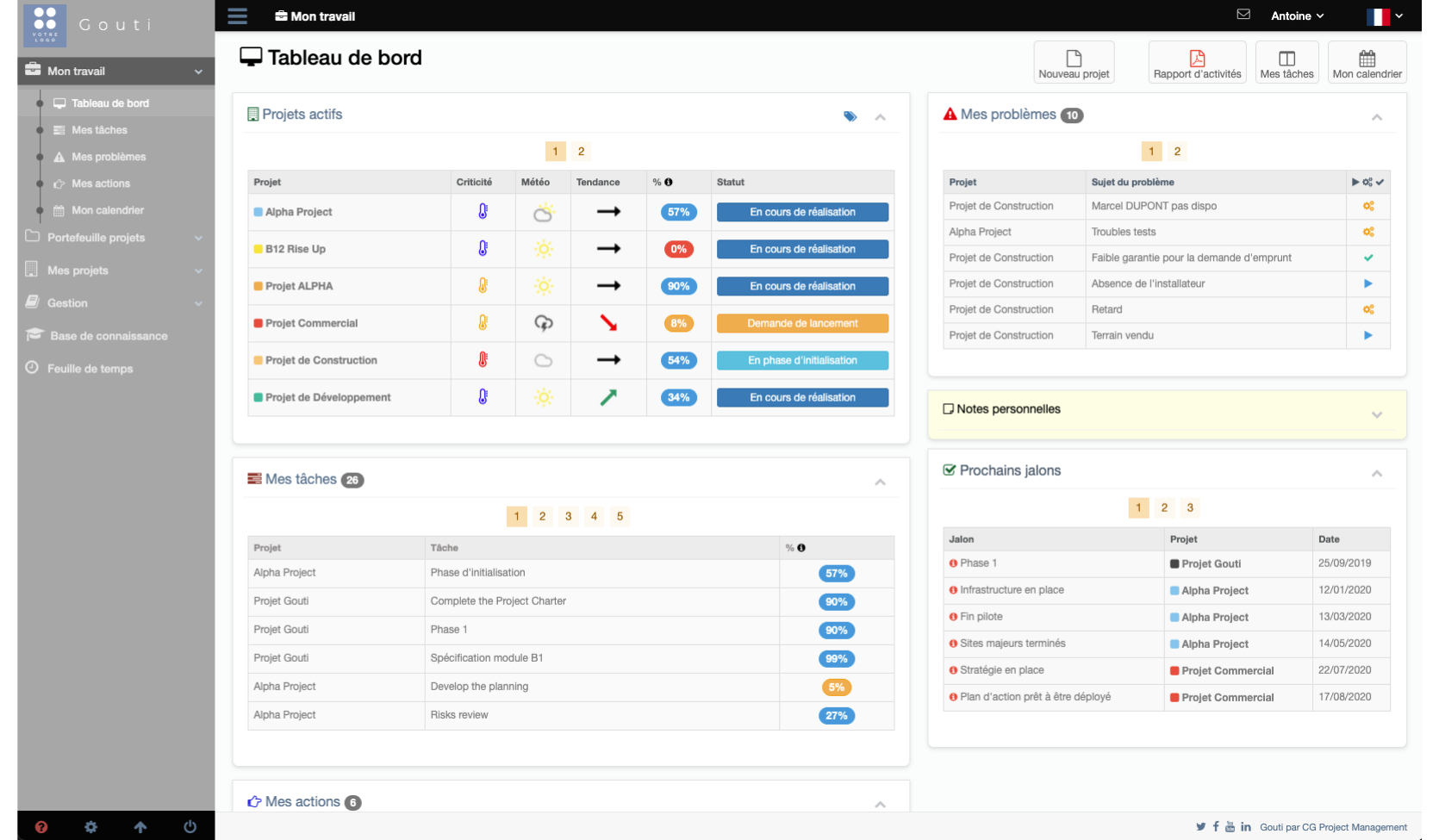Click the power logout icon
The width and height of the screenshot is (1439, 840).
190,827
